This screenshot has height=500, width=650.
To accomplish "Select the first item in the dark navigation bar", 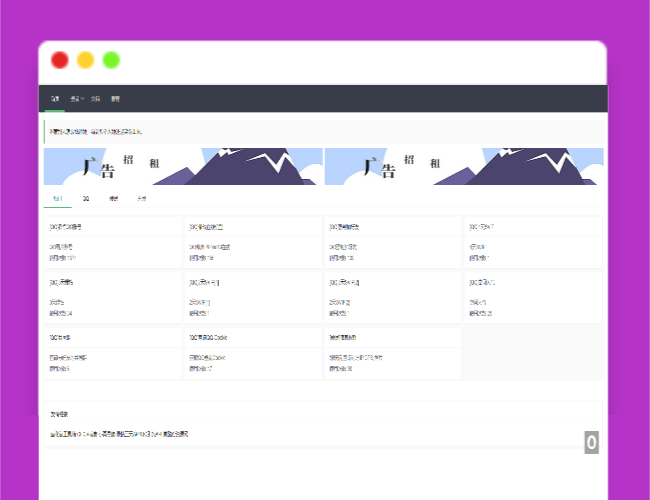I will tap(55, 99).
